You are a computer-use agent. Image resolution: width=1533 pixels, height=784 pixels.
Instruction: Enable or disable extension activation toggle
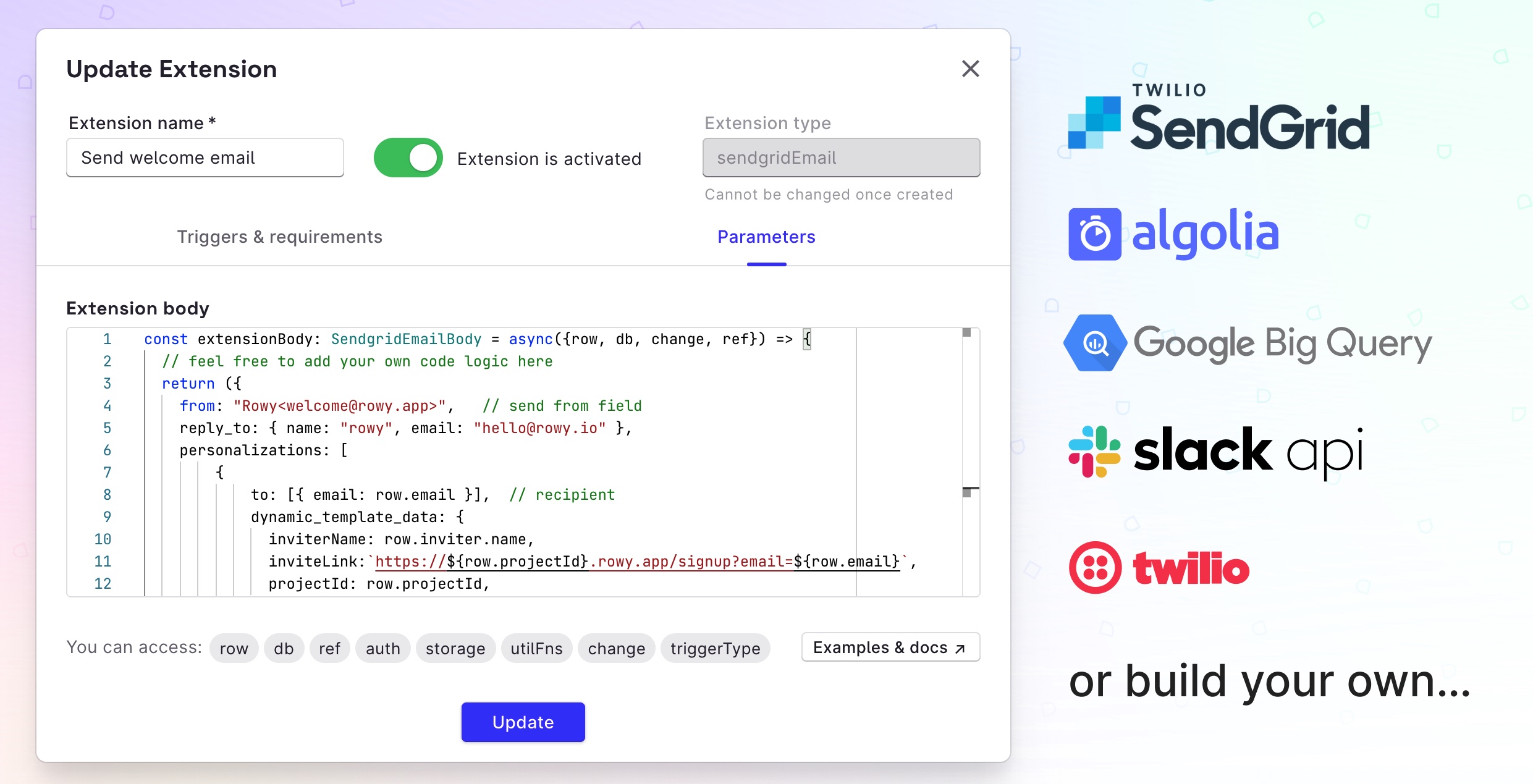pos(407,157)
